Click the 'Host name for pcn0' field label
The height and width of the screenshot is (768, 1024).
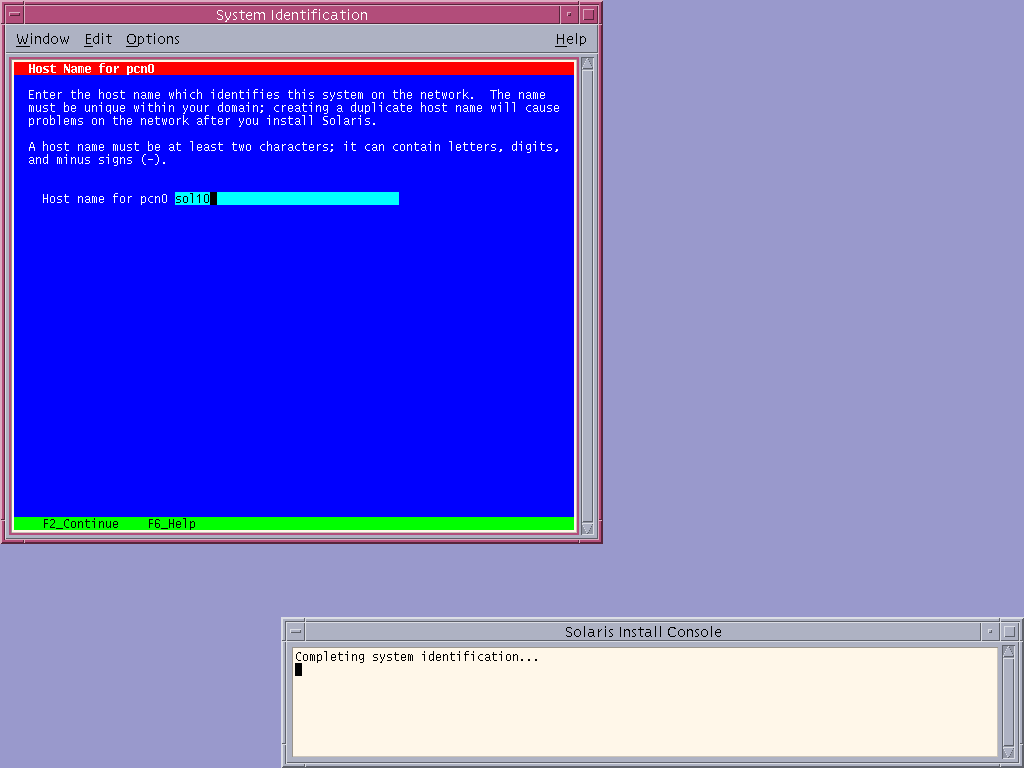pyautogui.click(x=104, y=199)
